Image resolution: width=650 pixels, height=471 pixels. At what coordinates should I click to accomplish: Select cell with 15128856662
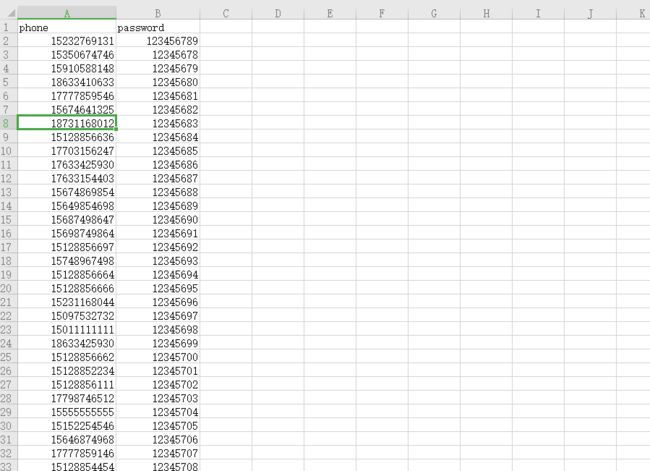(x=67, y=357)
